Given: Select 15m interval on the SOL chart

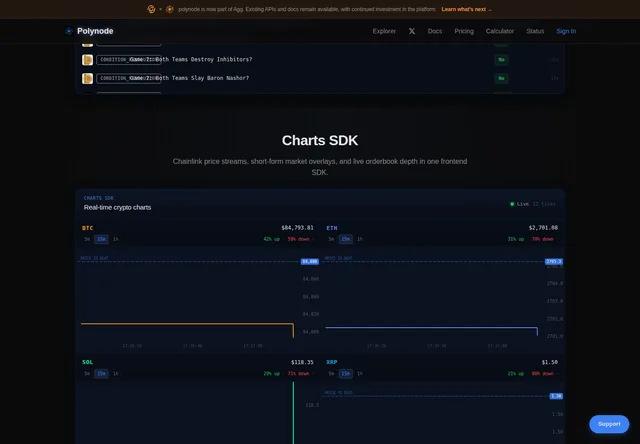Looking at the screenshot, I should (x=101, y=373).
